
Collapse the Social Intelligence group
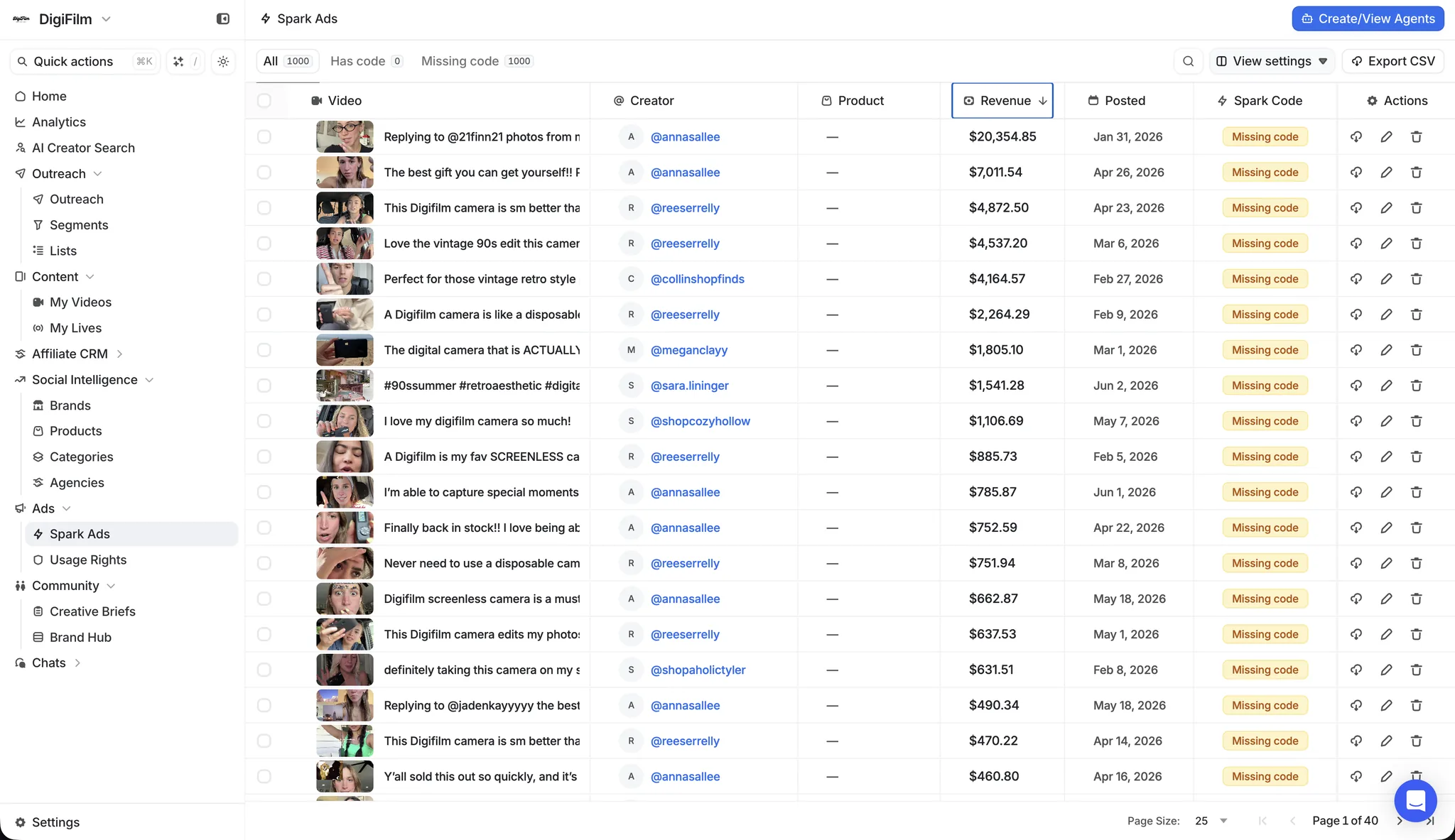(149, 380)
